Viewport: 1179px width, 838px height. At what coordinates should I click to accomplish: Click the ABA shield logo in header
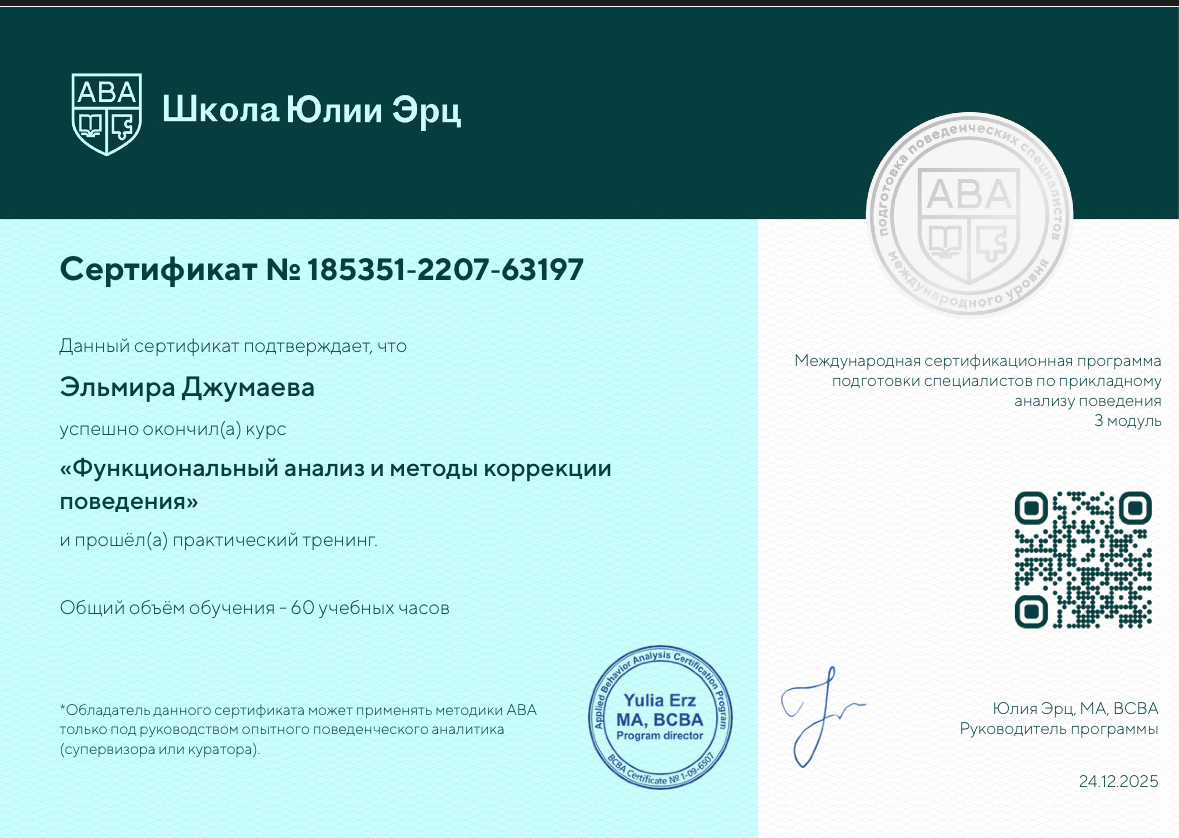coord(106,113)
